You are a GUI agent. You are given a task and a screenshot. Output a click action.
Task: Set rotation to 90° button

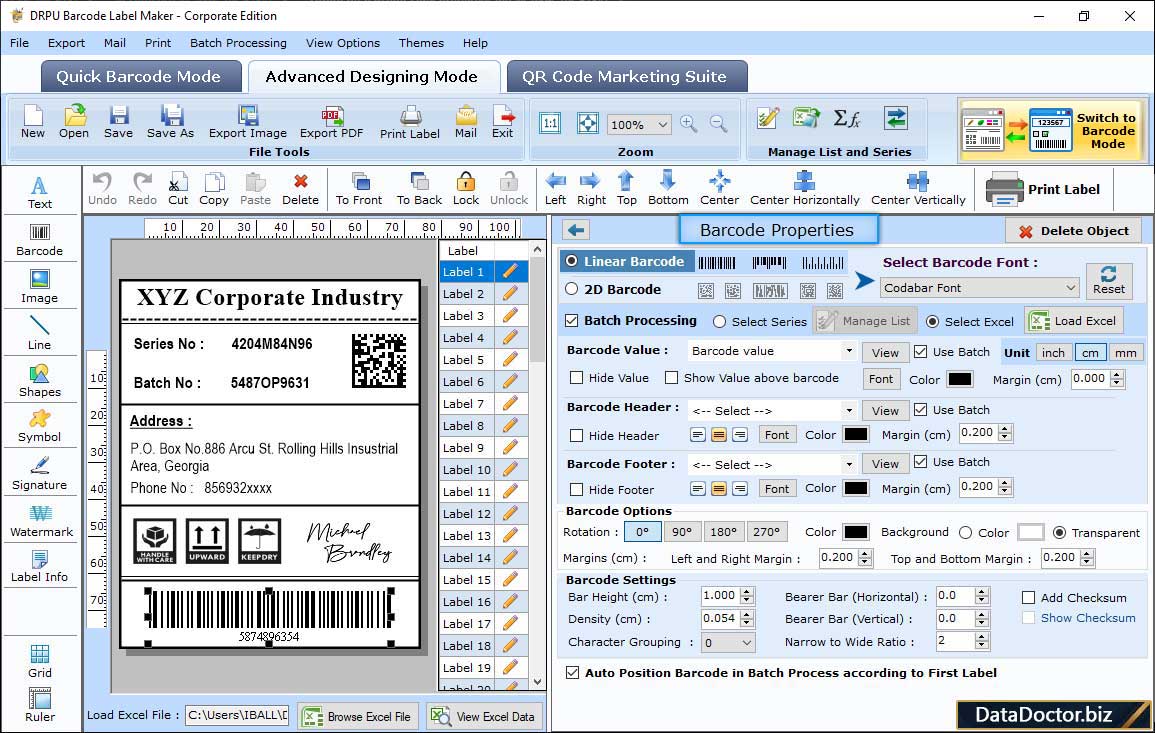tap(681, 532)
